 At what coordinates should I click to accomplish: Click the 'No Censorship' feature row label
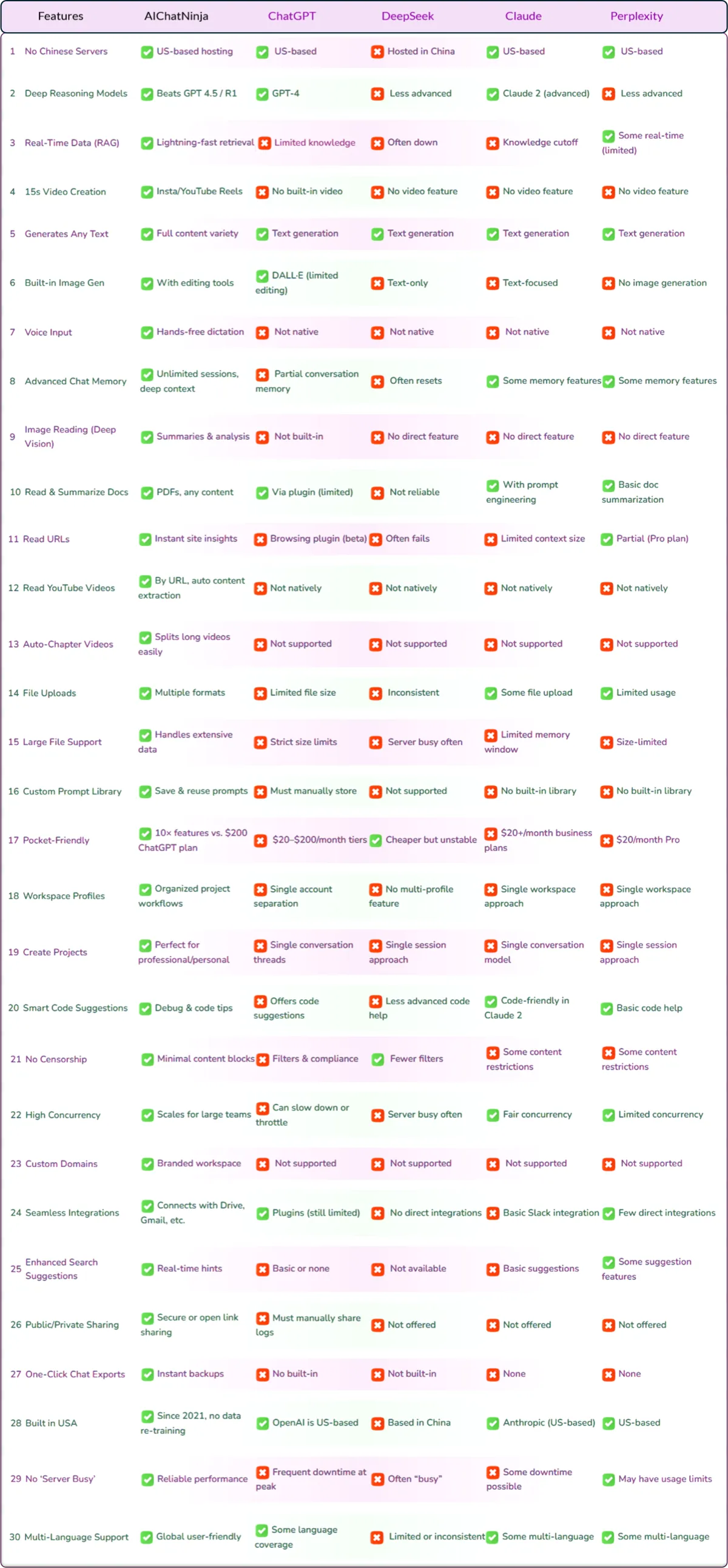point(56,1060)
